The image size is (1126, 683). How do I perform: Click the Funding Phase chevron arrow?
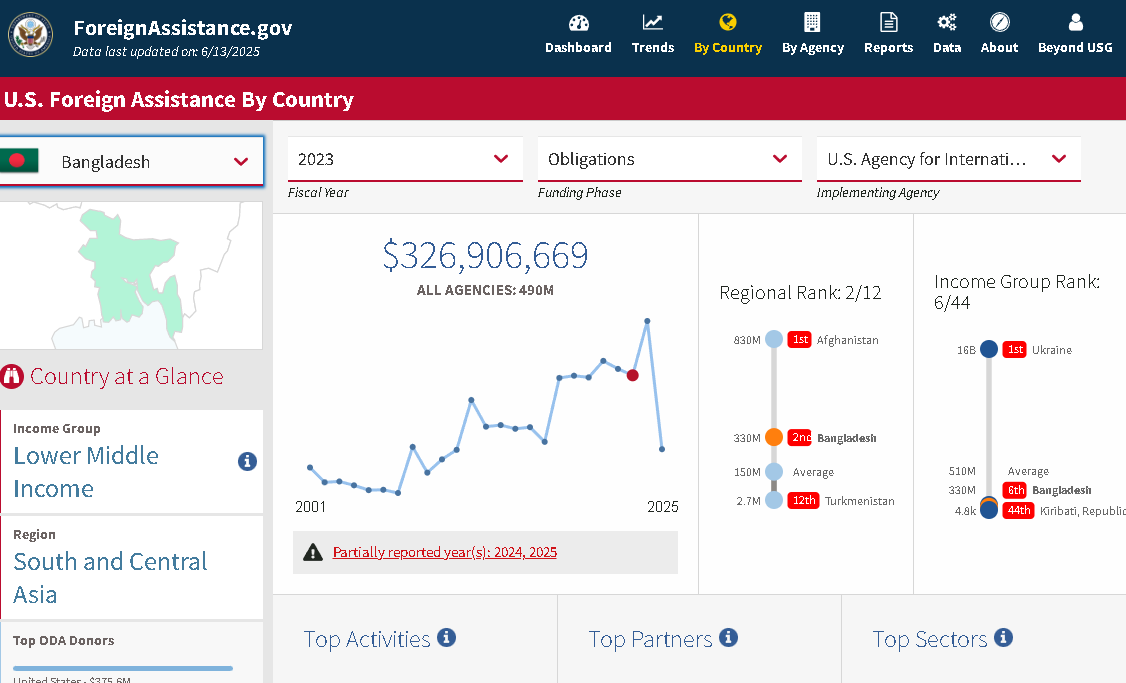pos(780,159)
